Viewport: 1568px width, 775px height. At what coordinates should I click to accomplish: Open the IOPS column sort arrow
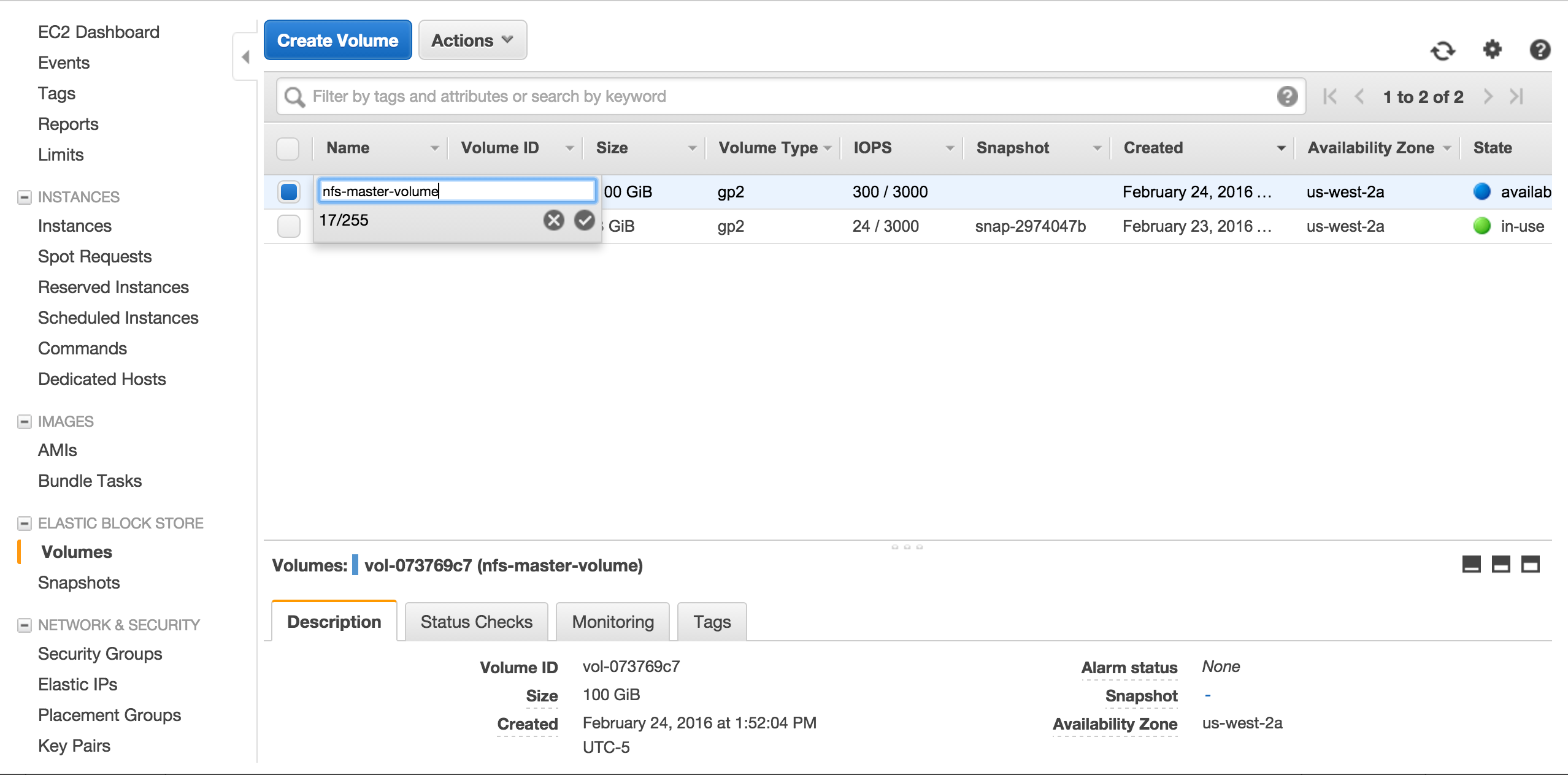pyautogui.click(x=950, y=148)
